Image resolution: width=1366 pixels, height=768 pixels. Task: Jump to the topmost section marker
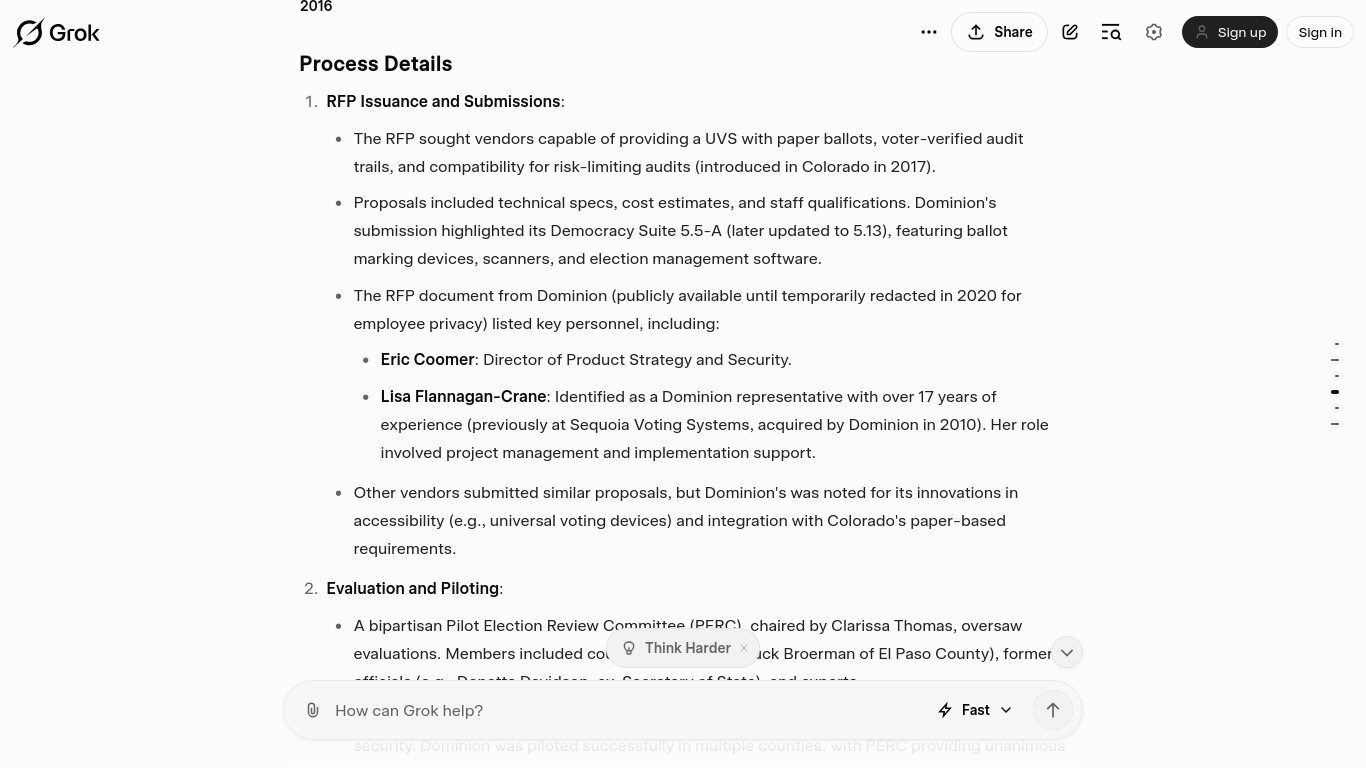tap(1336, 344)
